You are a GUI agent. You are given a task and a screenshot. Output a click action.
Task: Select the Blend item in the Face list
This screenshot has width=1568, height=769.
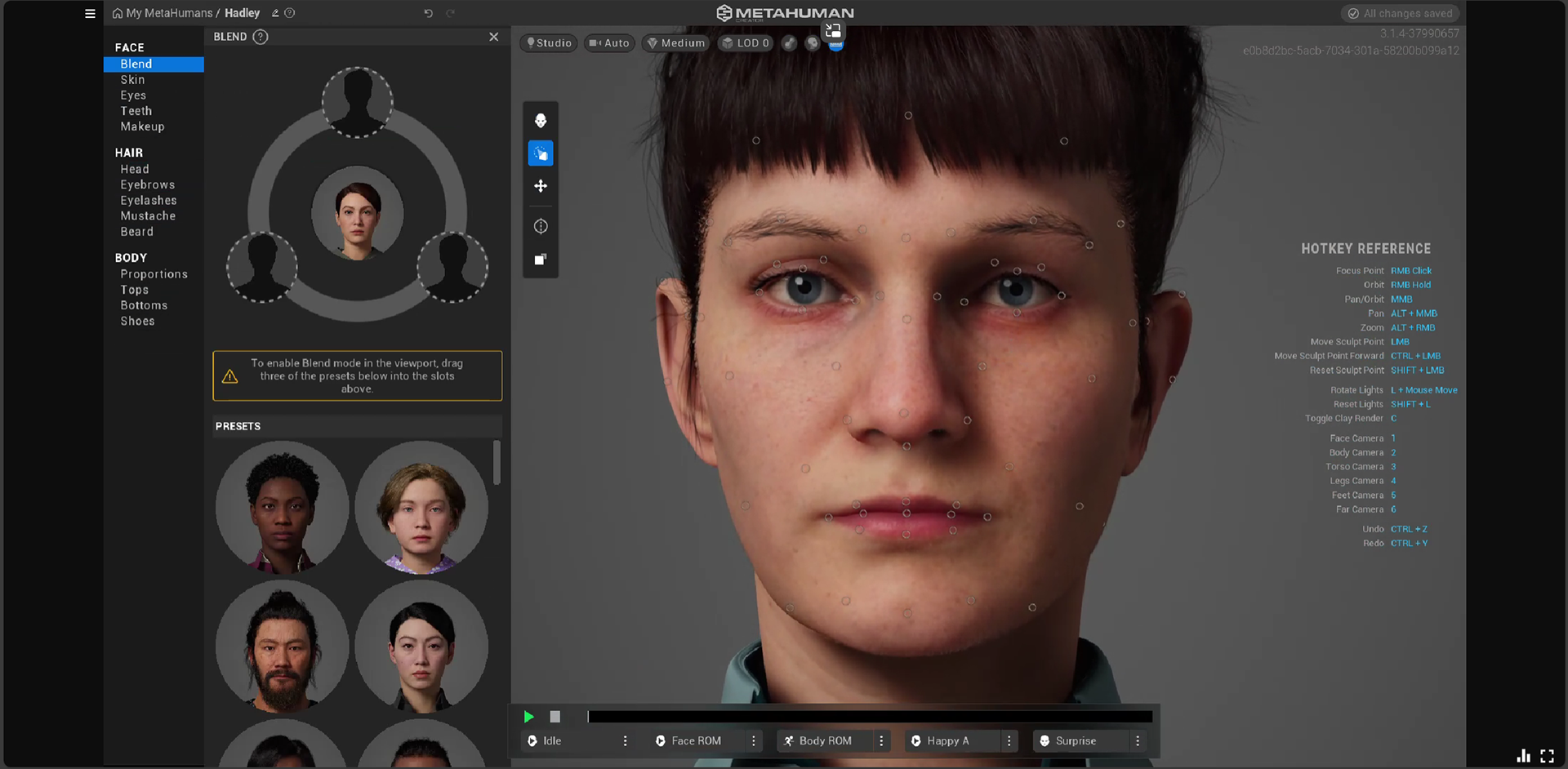tap(154, 64)
